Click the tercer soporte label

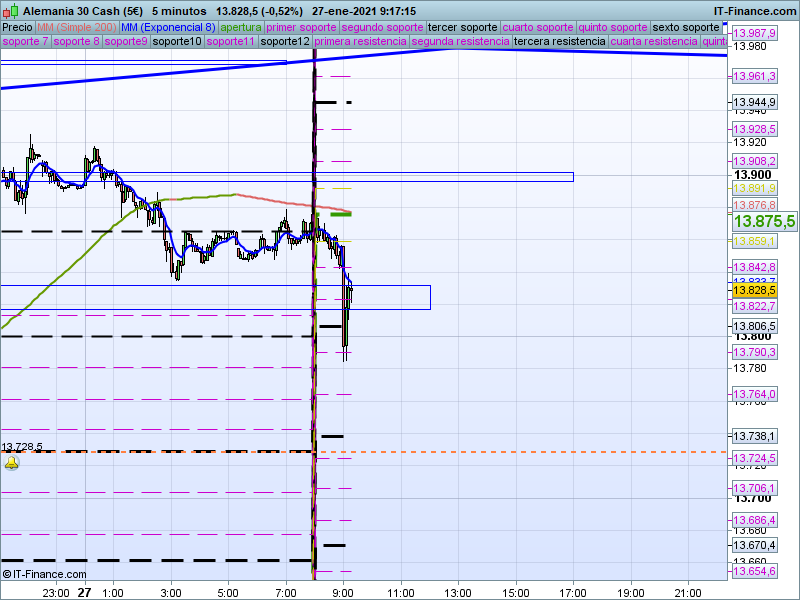(x=463, y=27)
